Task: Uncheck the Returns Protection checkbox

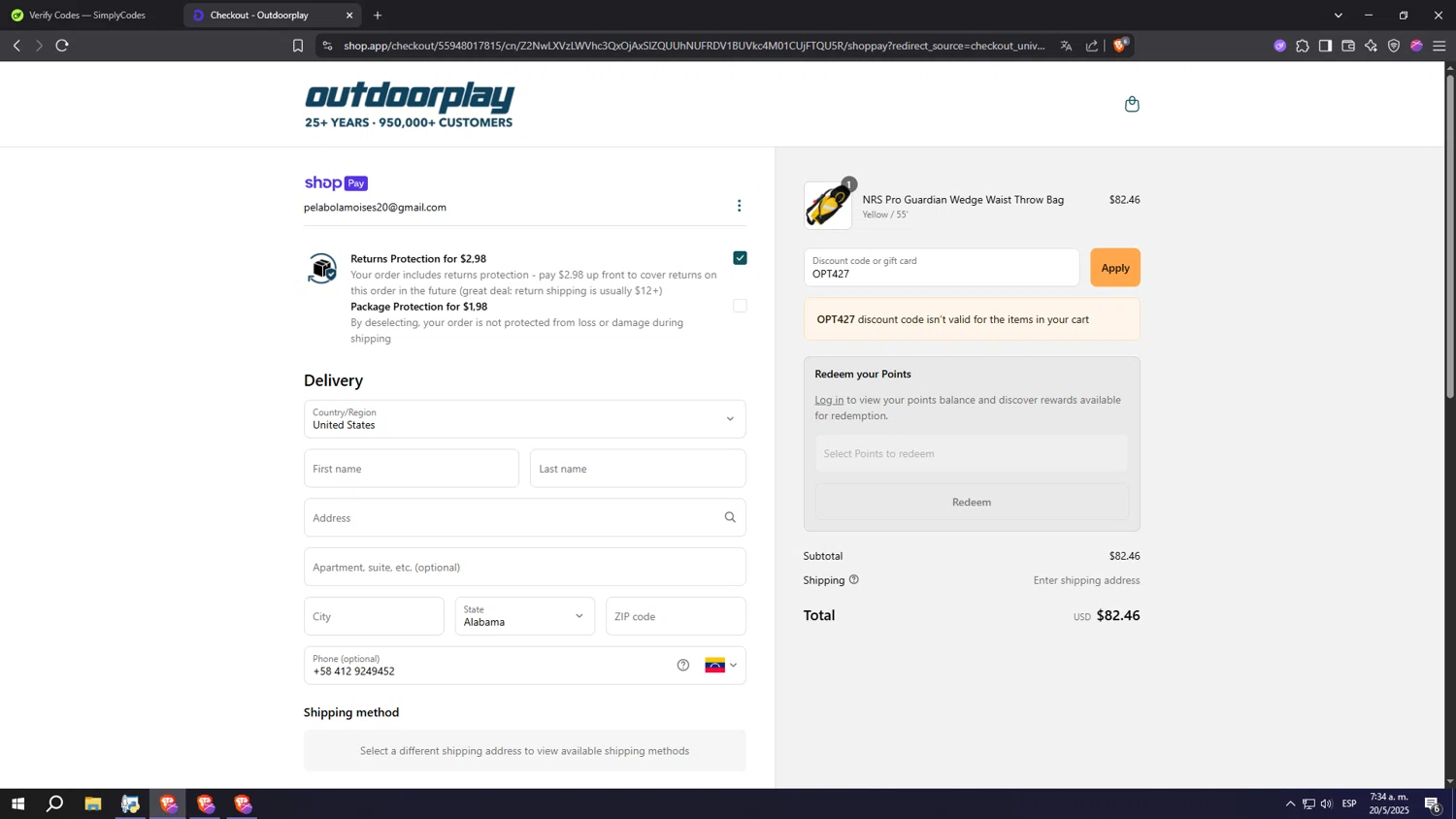Action: [740, 258]
